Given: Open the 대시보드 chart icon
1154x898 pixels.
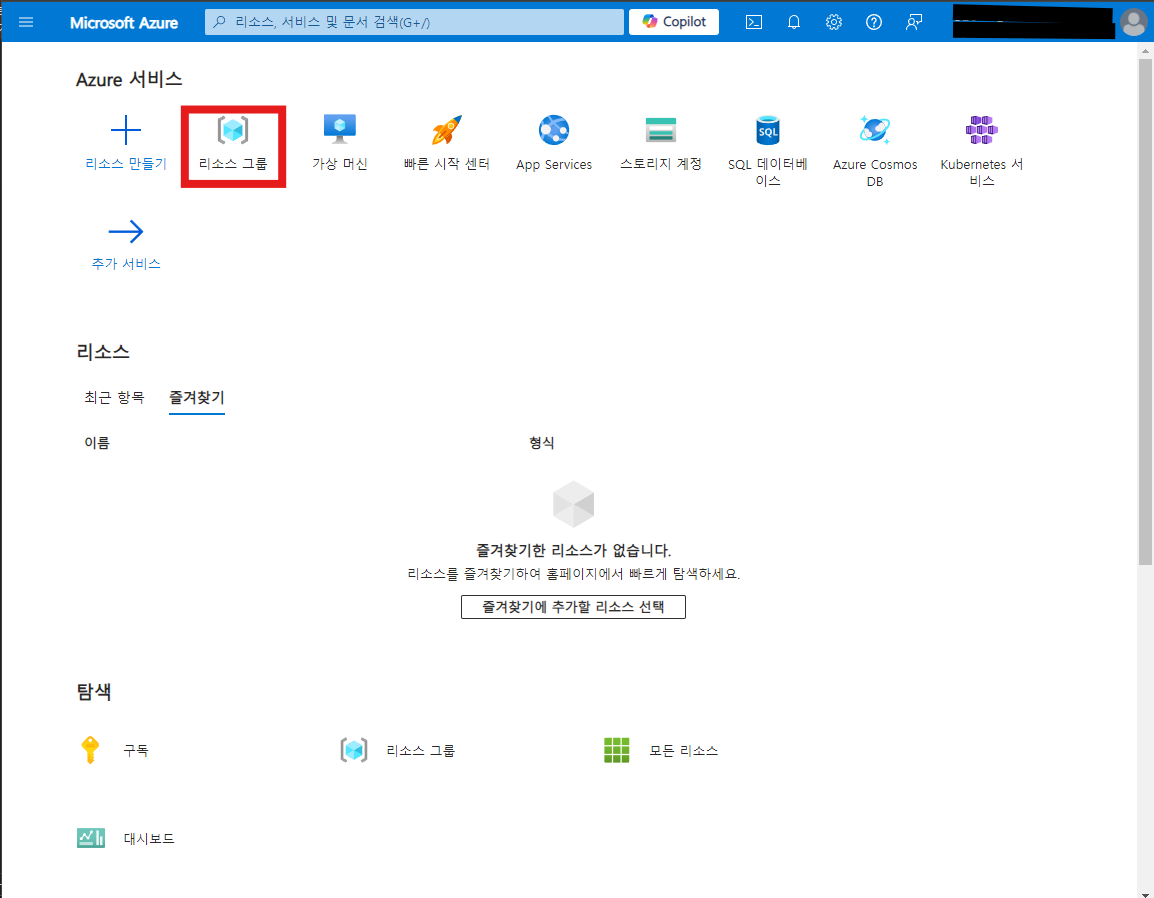Looking at the screenshot, I should click(x=91, y=838).
